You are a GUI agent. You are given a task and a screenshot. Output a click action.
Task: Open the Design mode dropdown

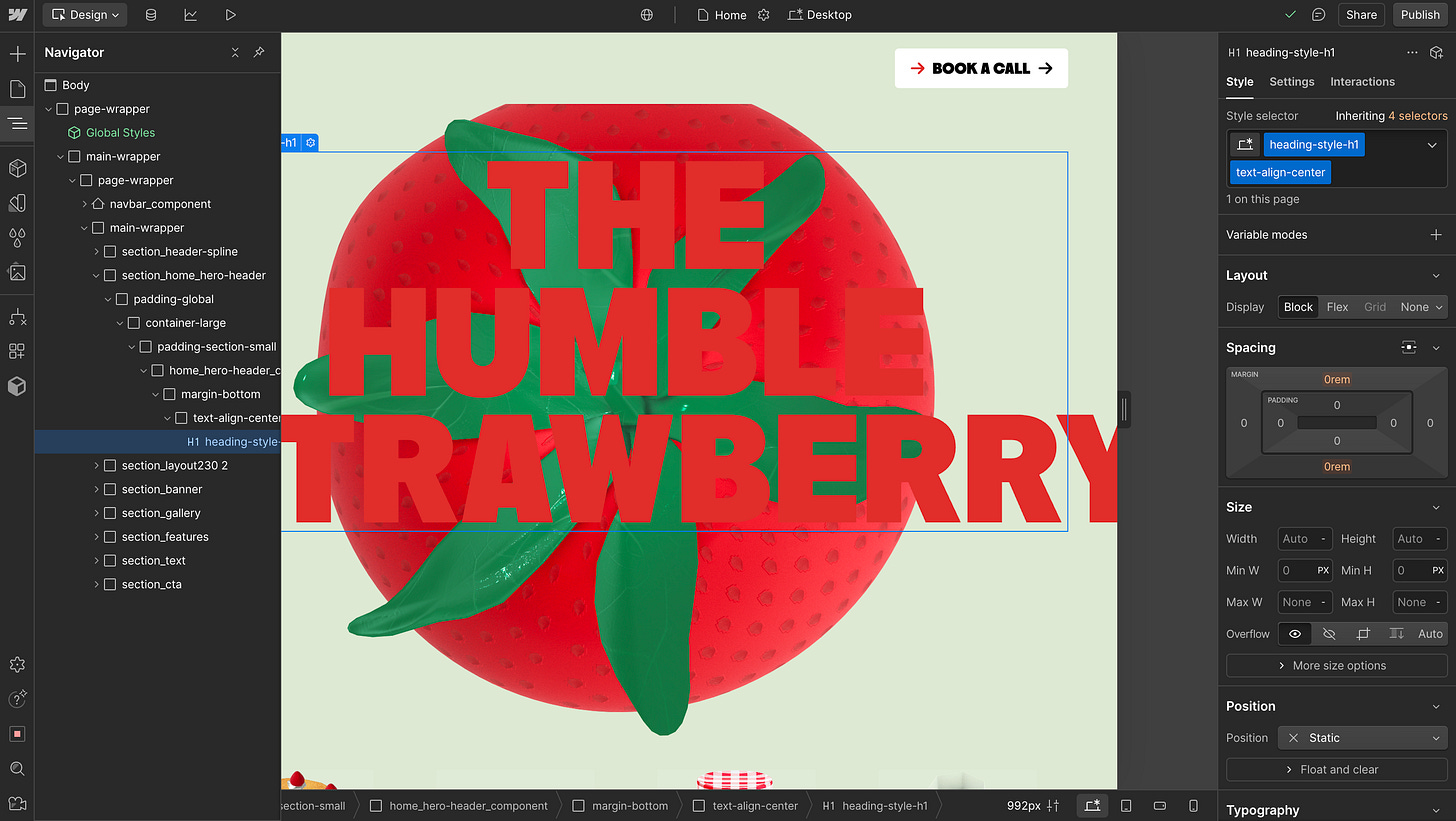pyautogui.click(x=86, y=15)
